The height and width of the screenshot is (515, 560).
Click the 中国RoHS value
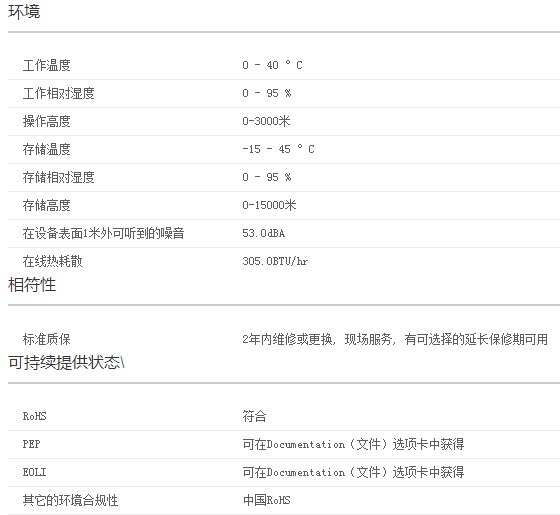266,500
